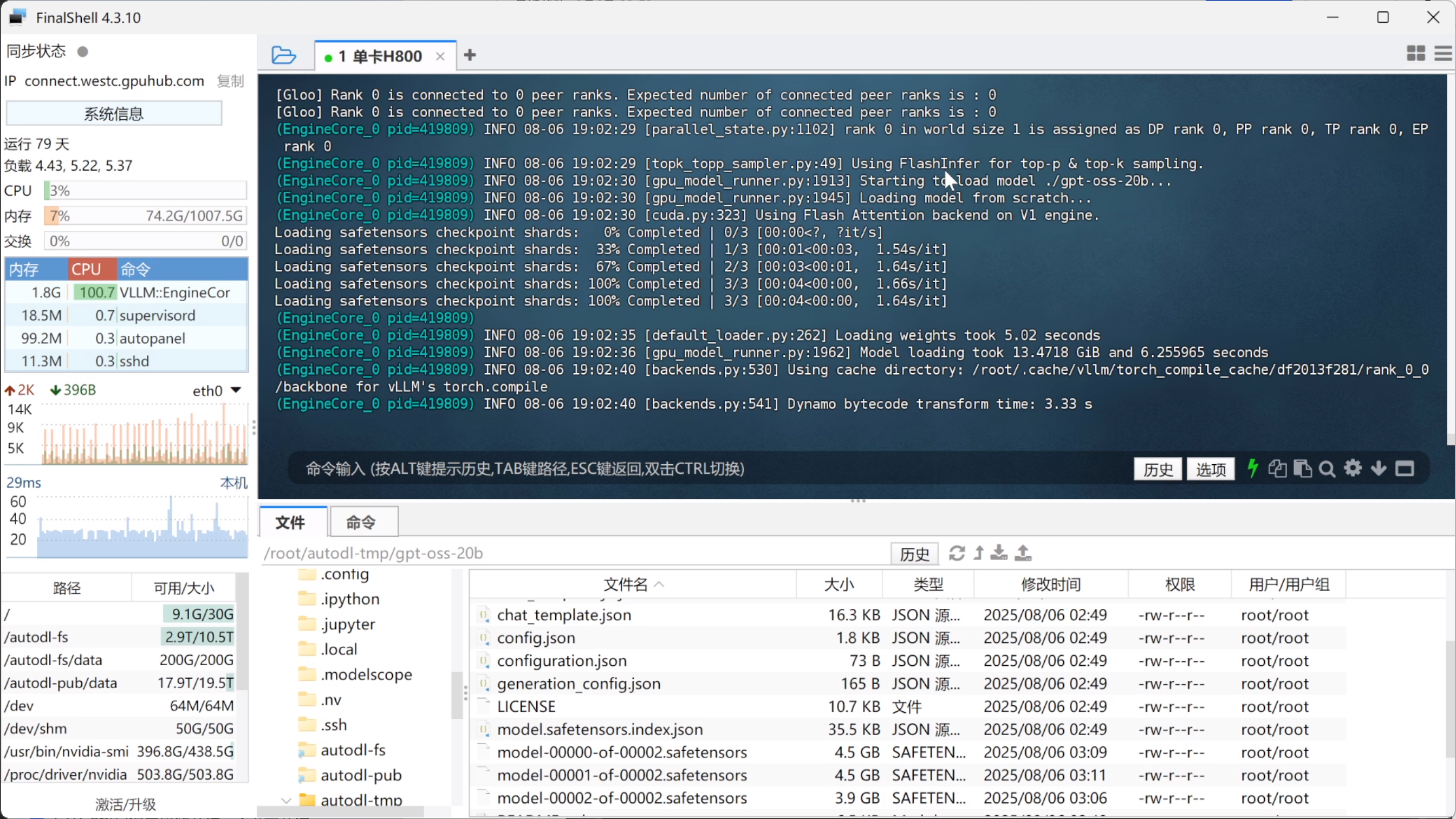This screenshot has height=819, width=1456.
Task: Refresh the file list
Action: [x=957, y=553]
